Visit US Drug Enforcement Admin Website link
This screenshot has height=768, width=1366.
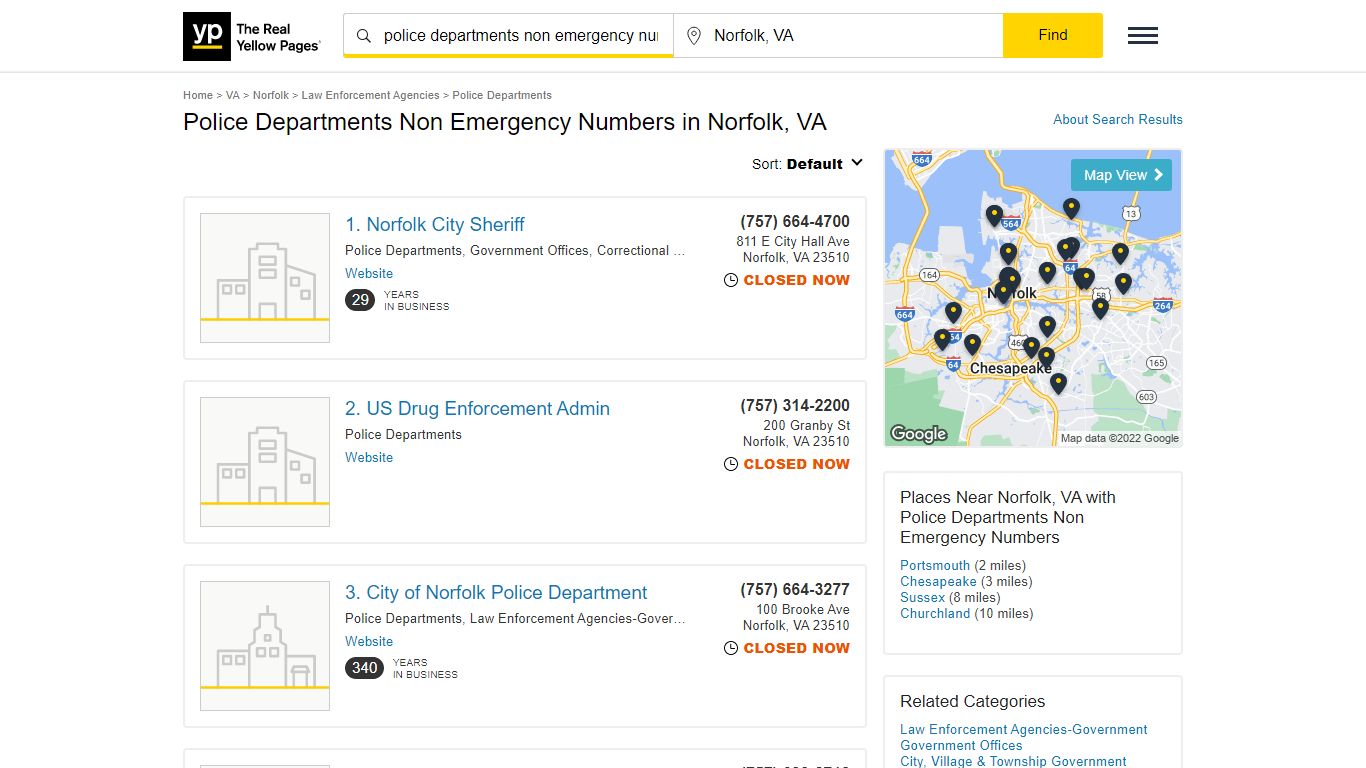[x=369, y=457]
